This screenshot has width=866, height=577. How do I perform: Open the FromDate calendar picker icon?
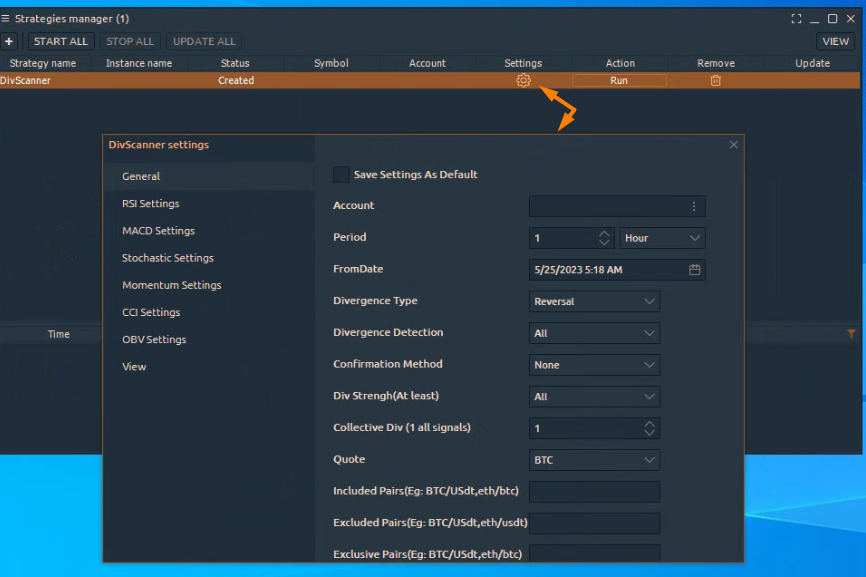tap(694, 269)
